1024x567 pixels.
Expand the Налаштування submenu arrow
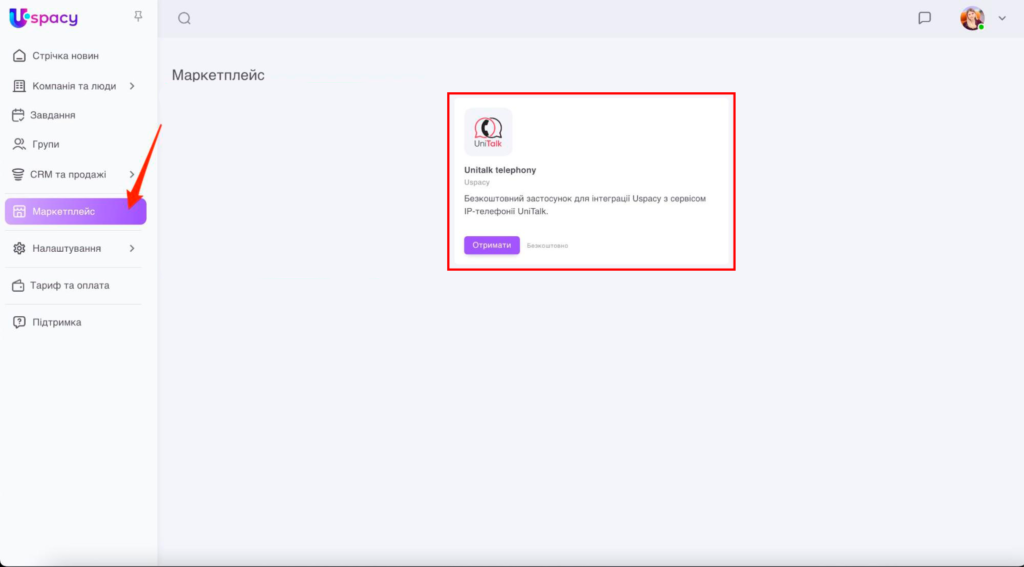(132, 248)
